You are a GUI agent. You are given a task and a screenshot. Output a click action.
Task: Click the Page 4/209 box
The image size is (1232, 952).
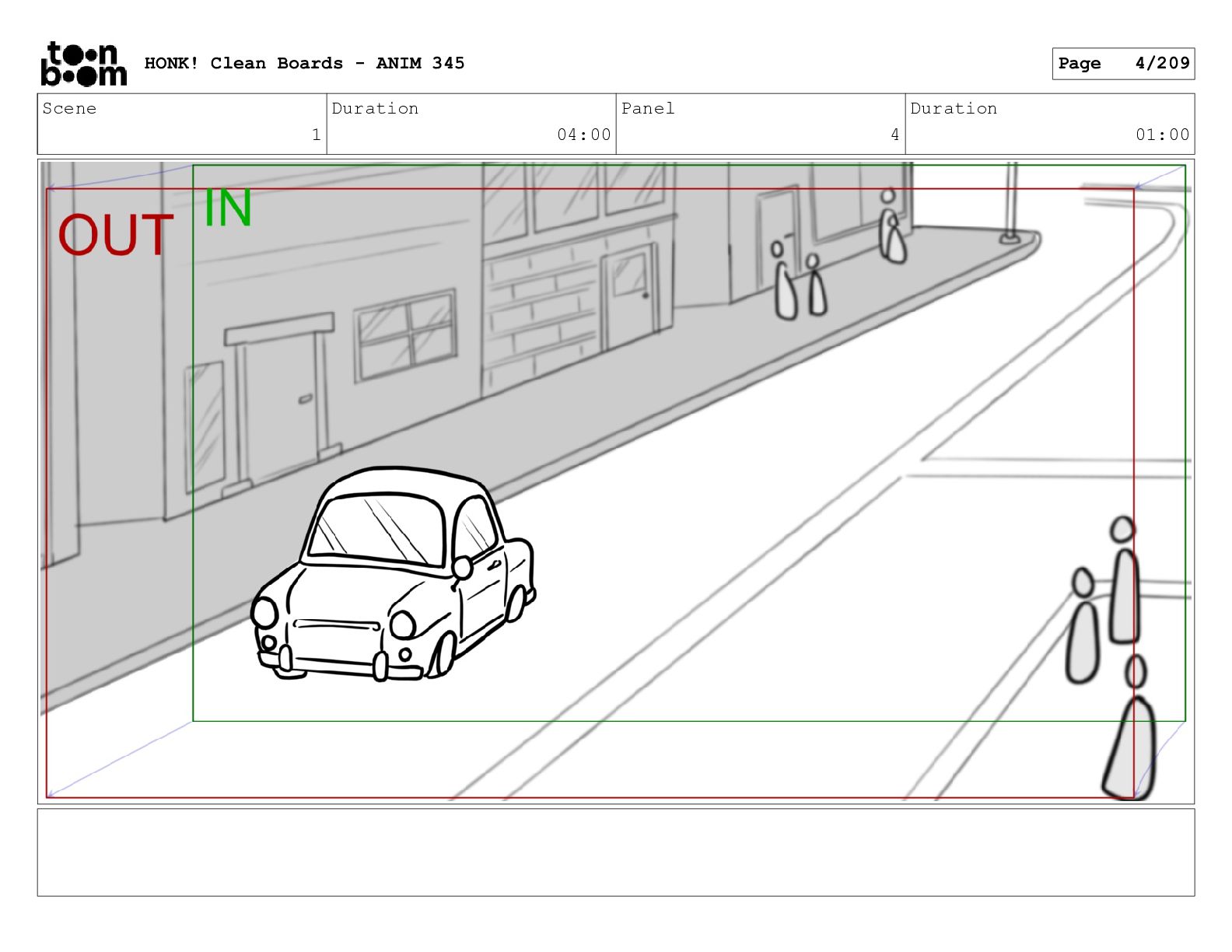tap(1122, 63)
